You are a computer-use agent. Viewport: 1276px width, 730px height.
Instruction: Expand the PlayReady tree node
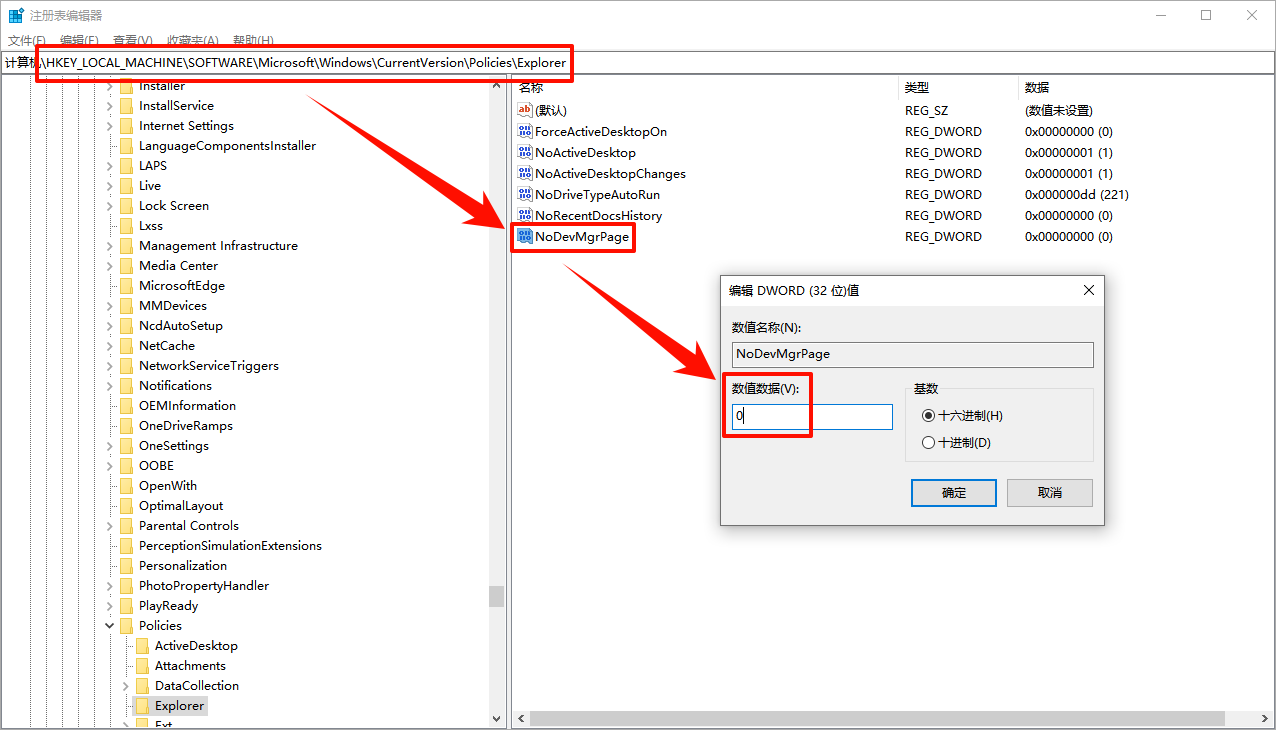(110, 605)
